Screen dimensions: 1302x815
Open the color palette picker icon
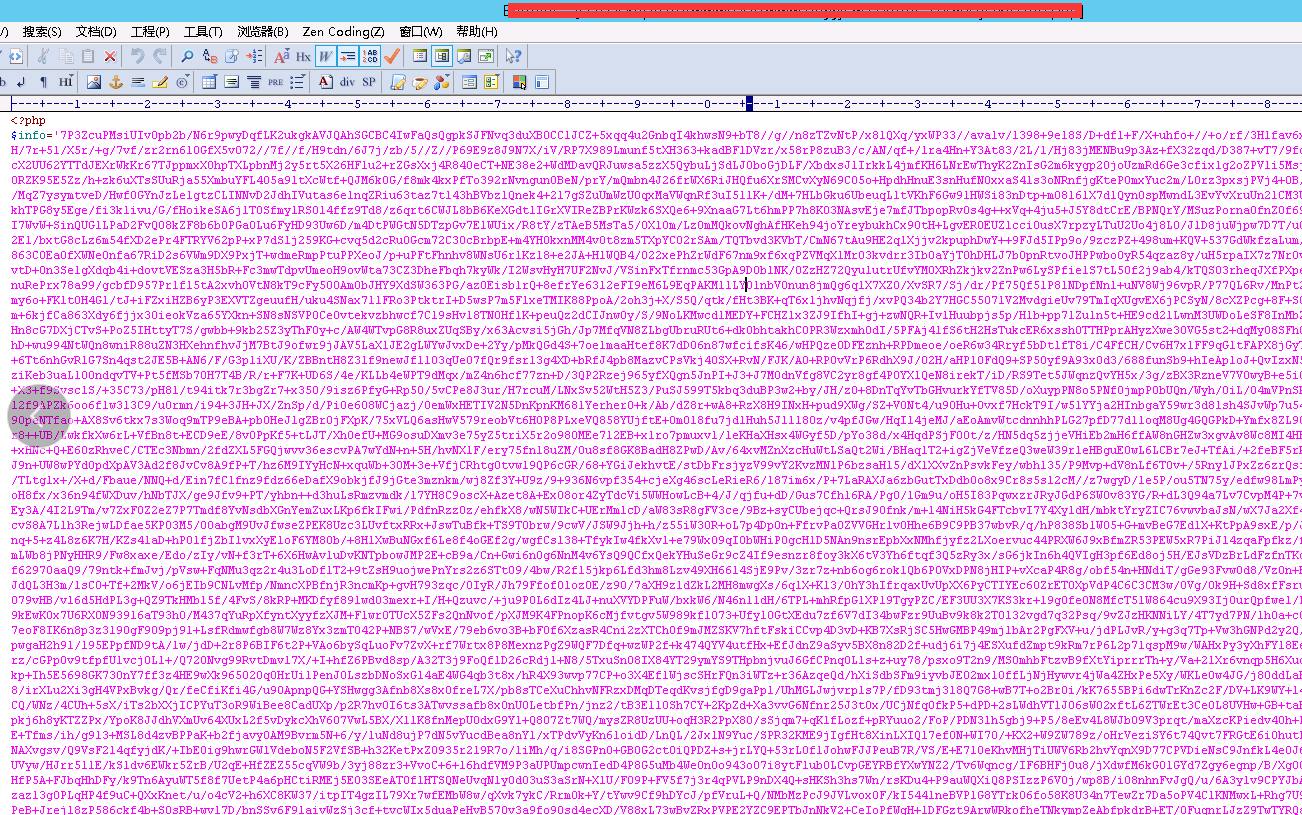[519, 82]
